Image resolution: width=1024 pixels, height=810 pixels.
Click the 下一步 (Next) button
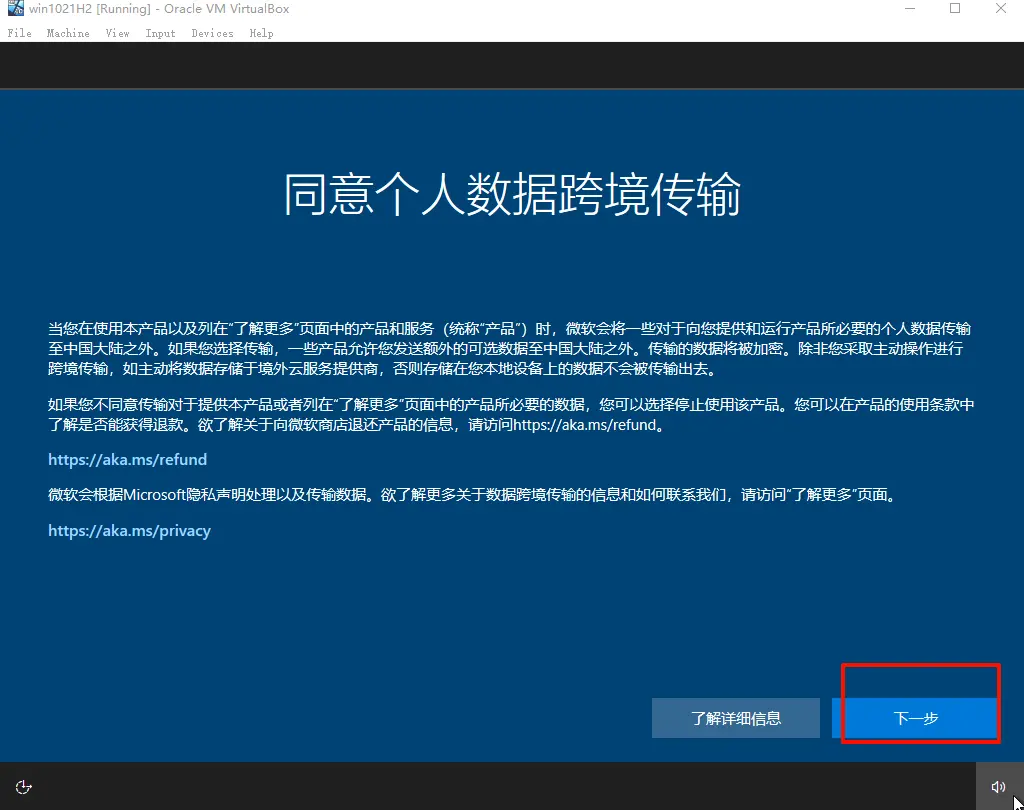click(916, 718)
